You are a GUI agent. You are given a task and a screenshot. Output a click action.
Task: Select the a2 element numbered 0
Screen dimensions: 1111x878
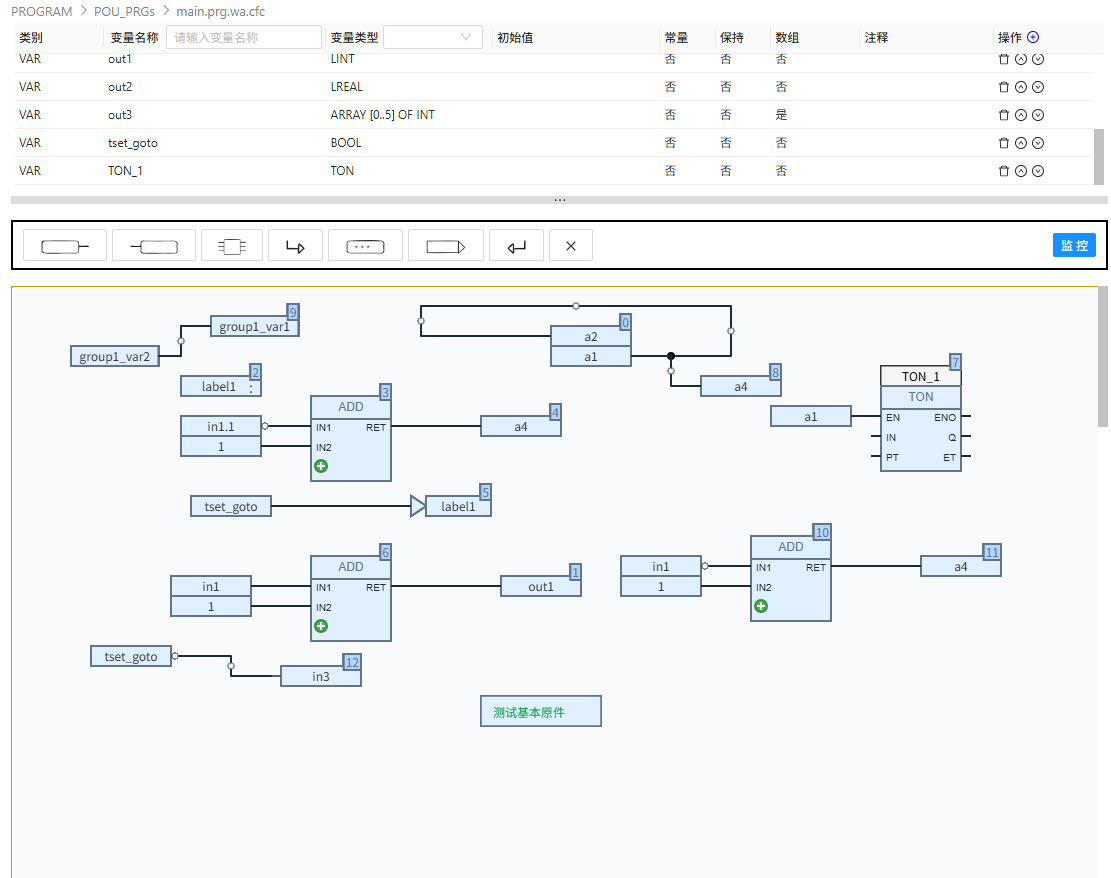(x=590, y=337)
